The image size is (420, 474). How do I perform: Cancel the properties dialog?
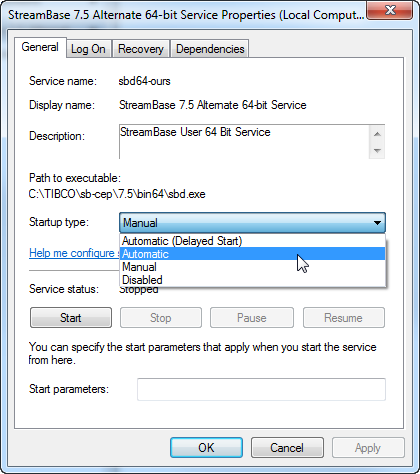(287, 448)
